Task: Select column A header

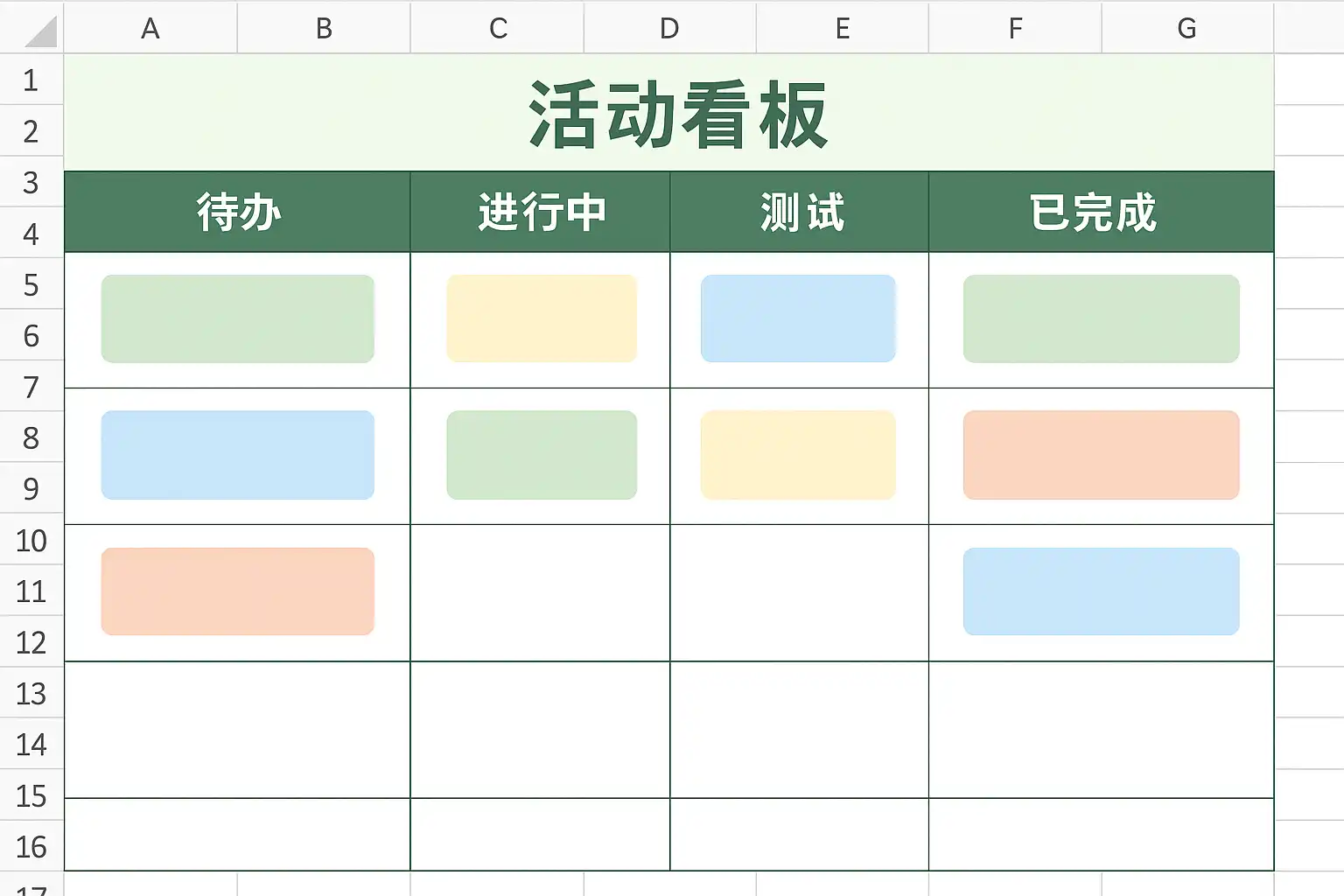Action: [150, 28]
